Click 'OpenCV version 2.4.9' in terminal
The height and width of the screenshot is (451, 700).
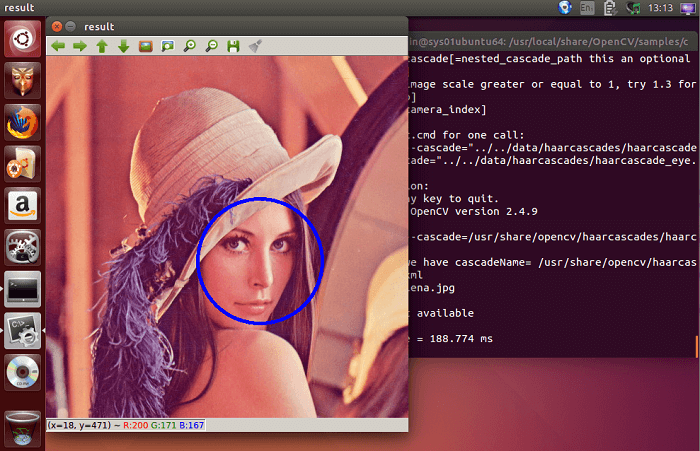474,211
